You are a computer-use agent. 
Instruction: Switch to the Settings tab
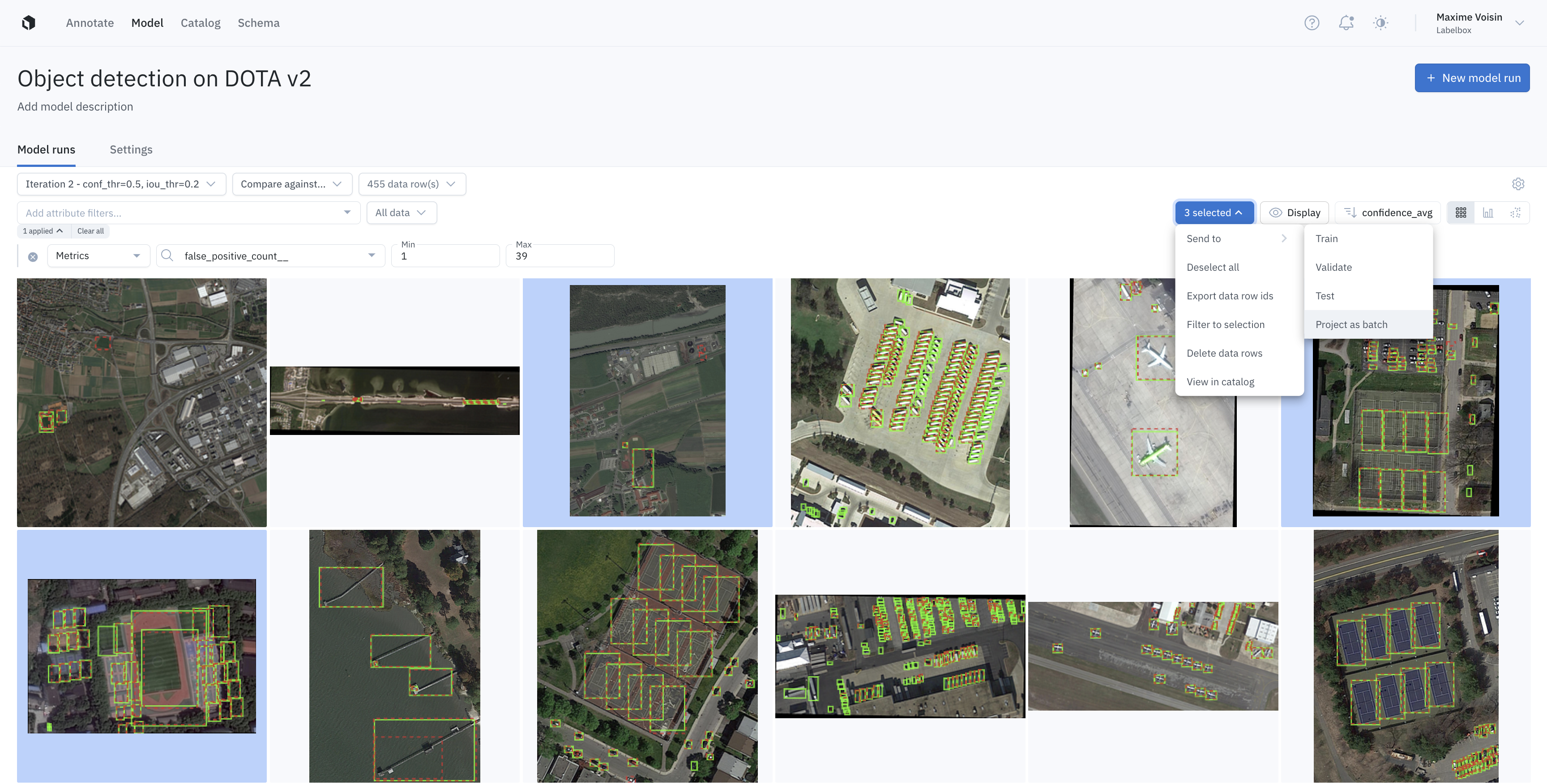coord(131,149)
